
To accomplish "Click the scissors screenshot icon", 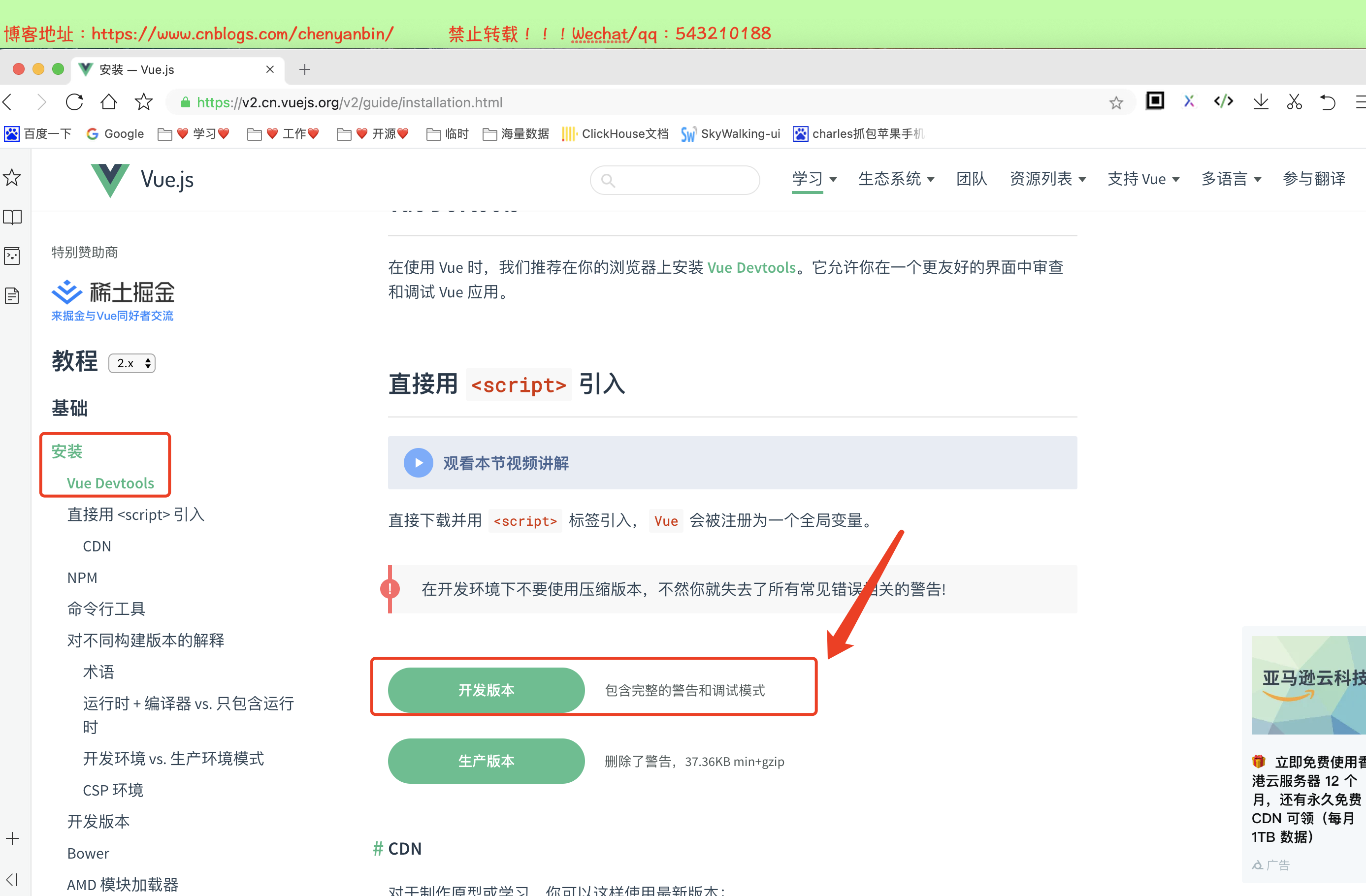I will [x=1294, y=102].
